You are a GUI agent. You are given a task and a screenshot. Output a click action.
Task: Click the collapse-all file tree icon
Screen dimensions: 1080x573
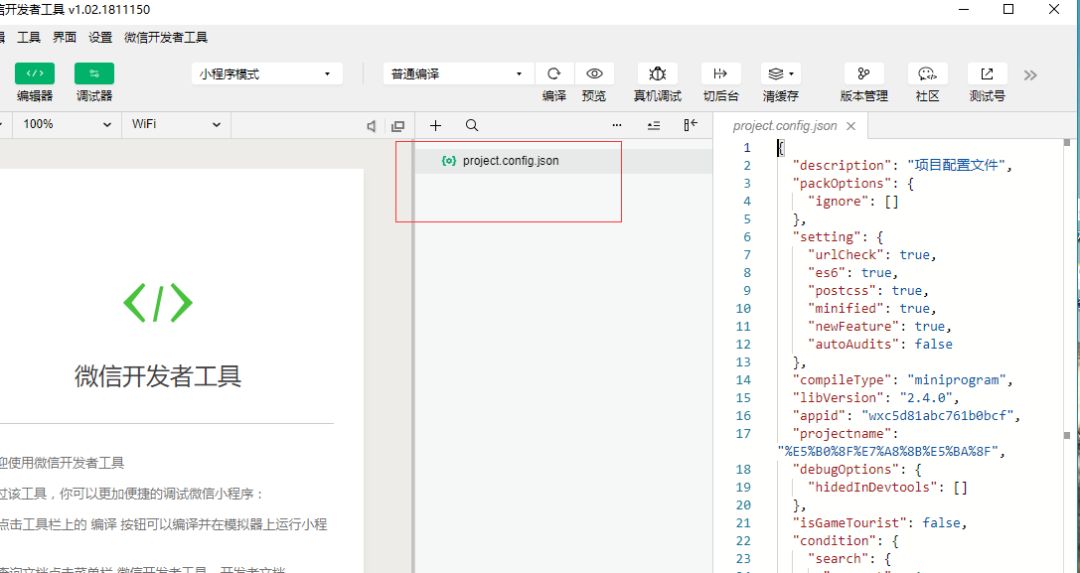(654, 125)
